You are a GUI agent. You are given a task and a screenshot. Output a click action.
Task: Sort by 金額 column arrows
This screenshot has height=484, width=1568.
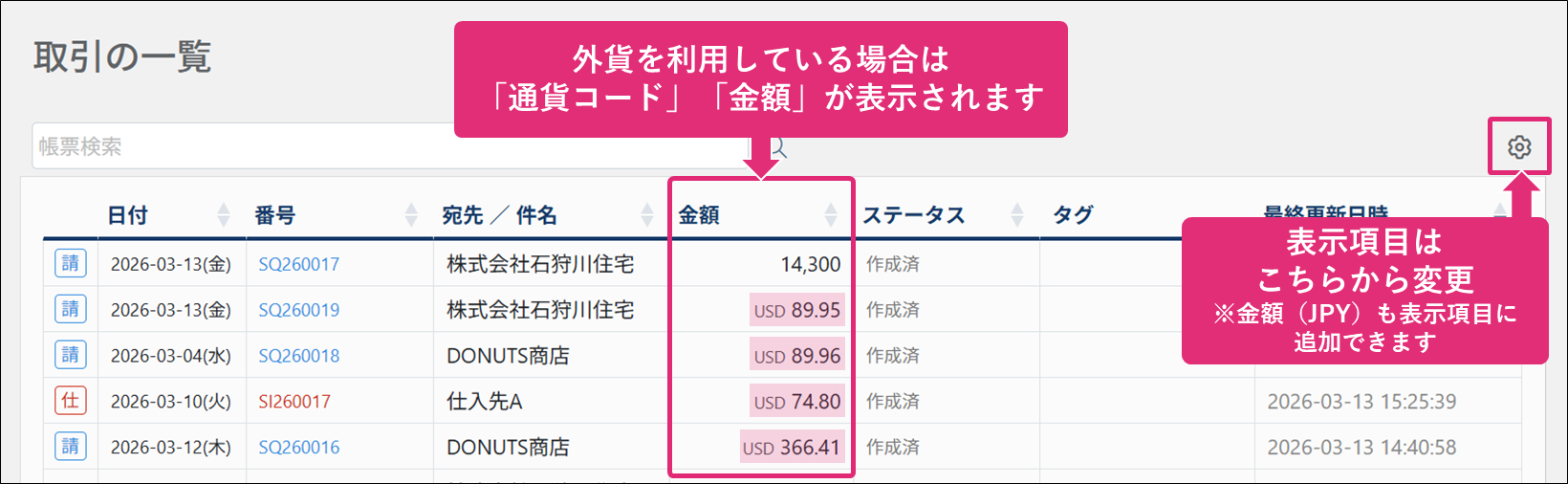click(830, 215)
